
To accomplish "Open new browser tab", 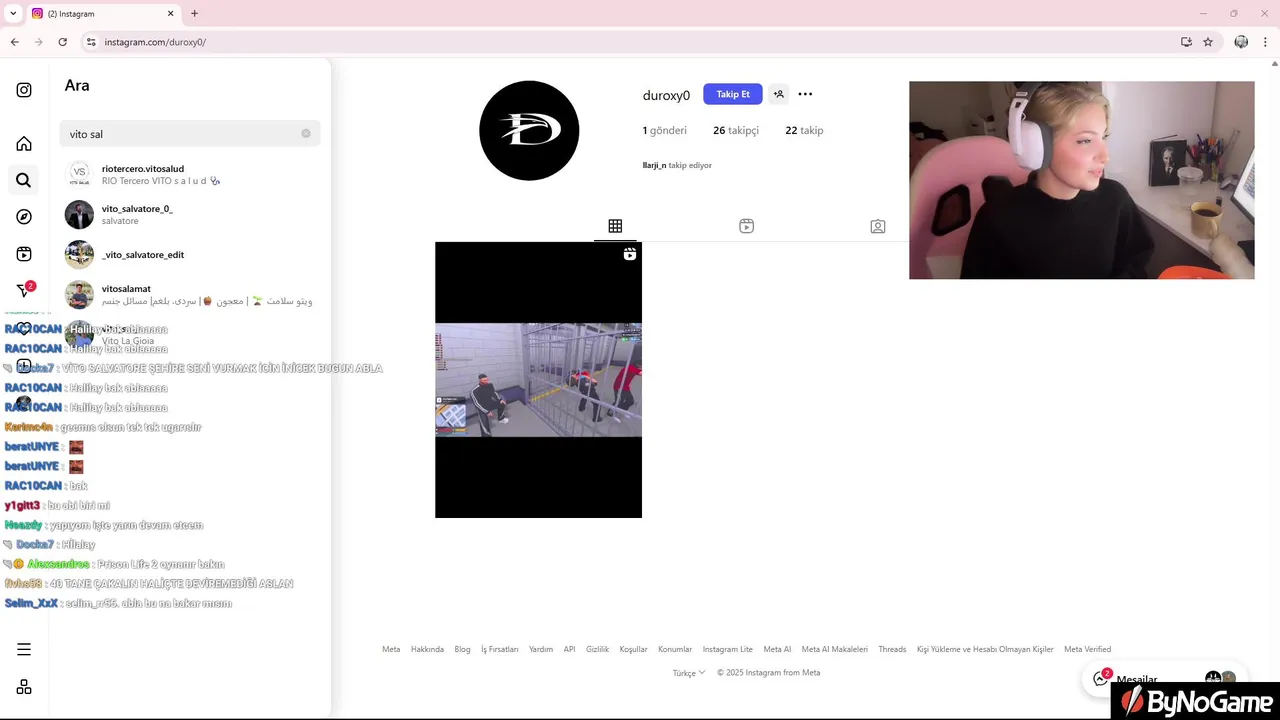I will tap(194, 14).
